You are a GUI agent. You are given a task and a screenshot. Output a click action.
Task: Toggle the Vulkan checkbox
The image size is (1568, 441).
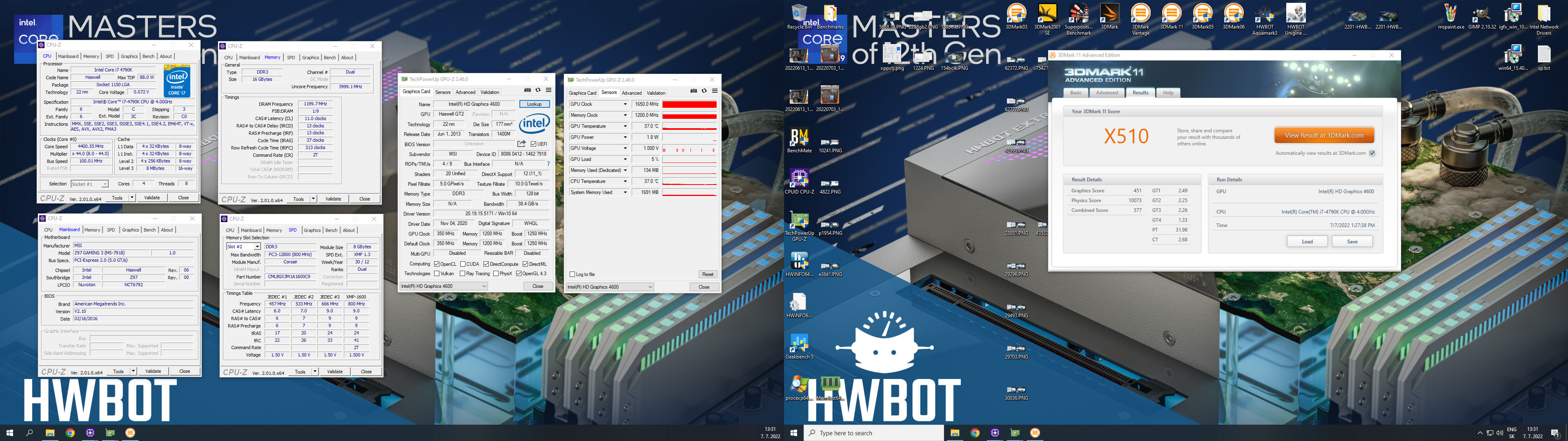pyautogui.click(x=437, y=274)
